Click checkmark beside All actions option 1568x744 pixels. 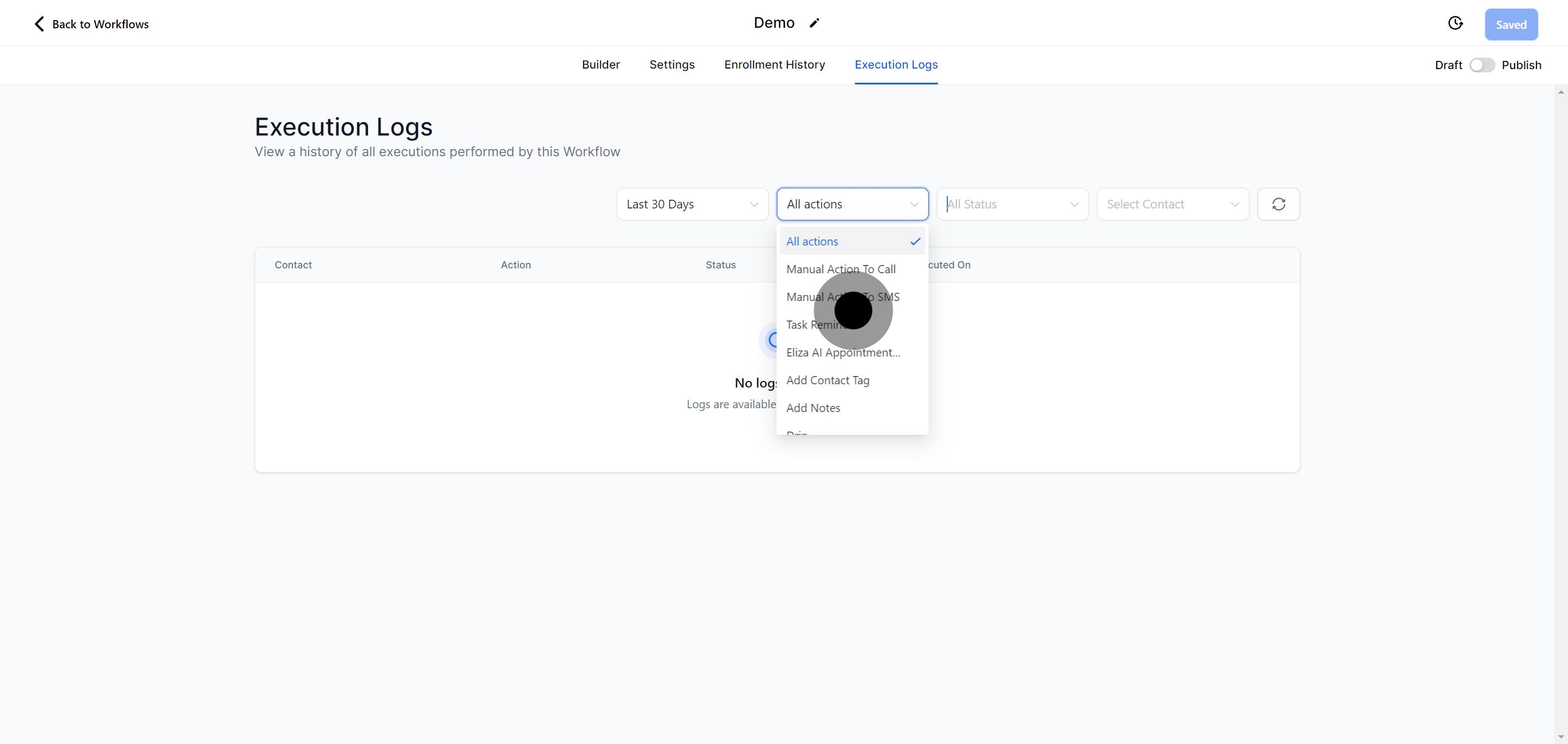[x=915, y=242]
